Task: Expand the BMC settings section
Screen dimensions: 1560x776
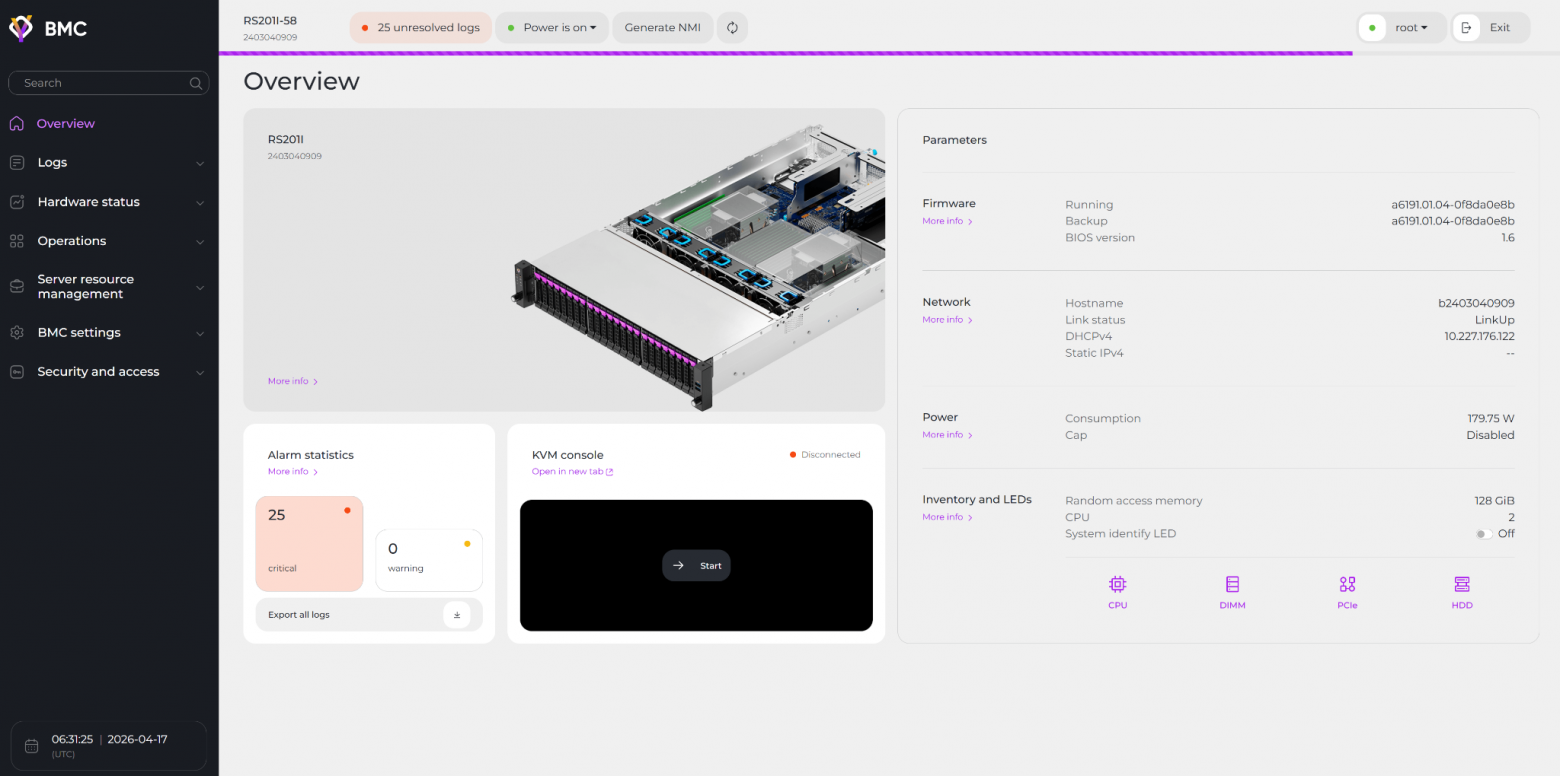Action: [x=108, y=333]
